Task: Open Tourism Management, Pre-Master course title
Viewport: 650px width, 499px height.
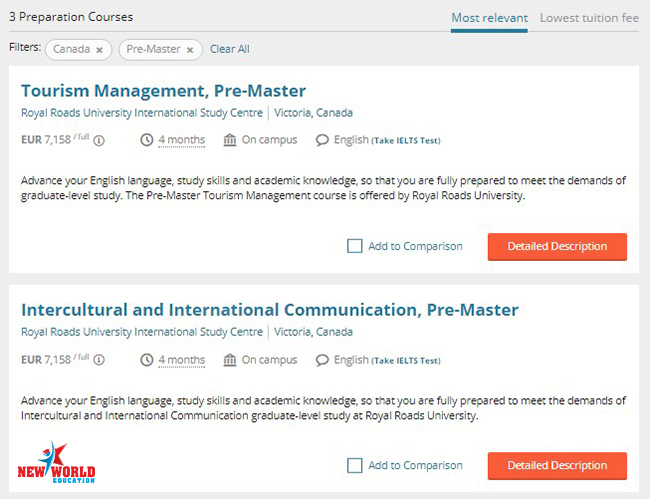Action: coord(164,91)
